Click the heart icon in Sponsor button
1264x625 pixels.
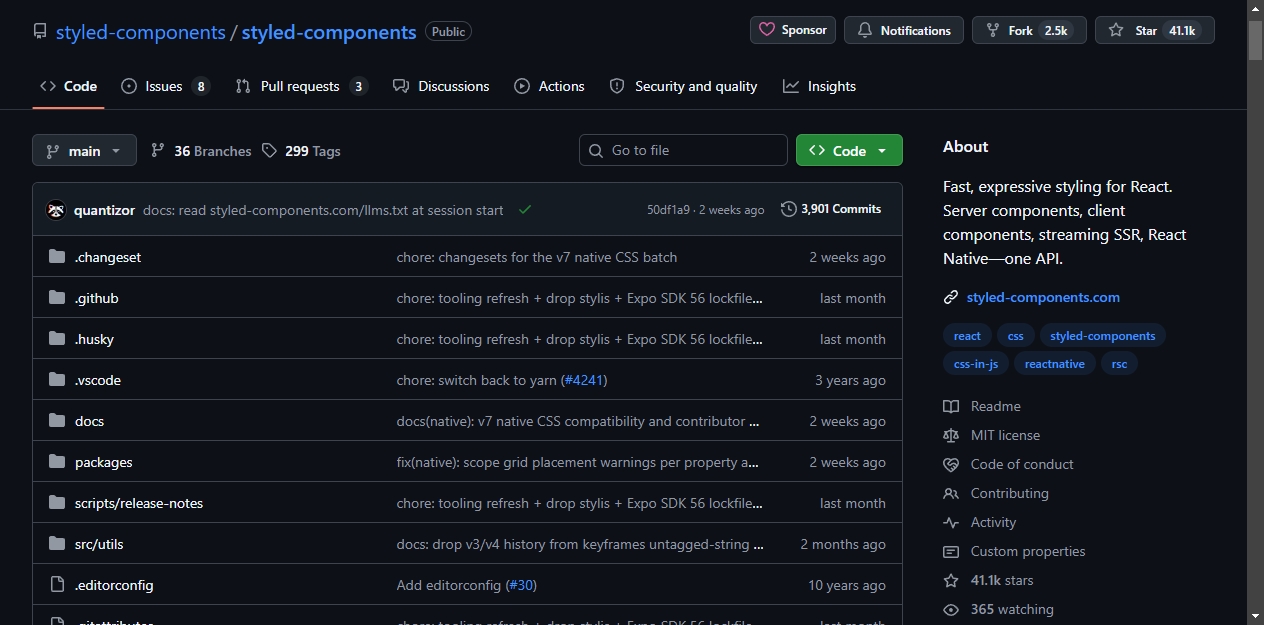[767, 30]
